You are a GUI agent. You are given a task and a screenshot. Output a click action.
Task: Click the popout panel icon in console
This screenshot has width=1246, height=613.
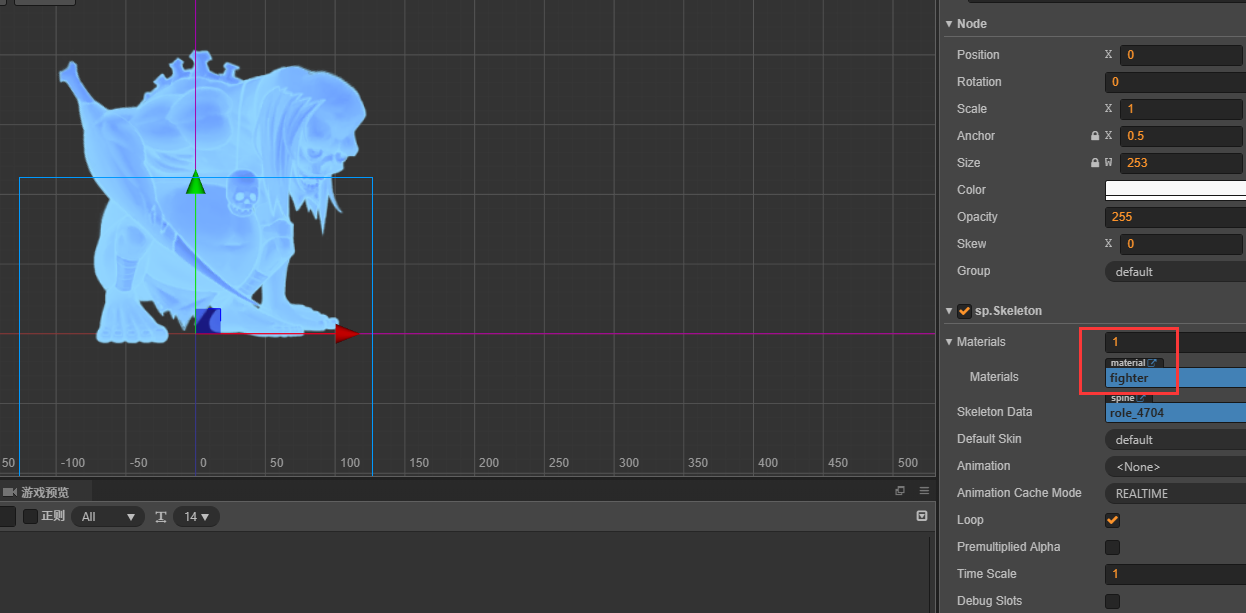pos(900,491)
